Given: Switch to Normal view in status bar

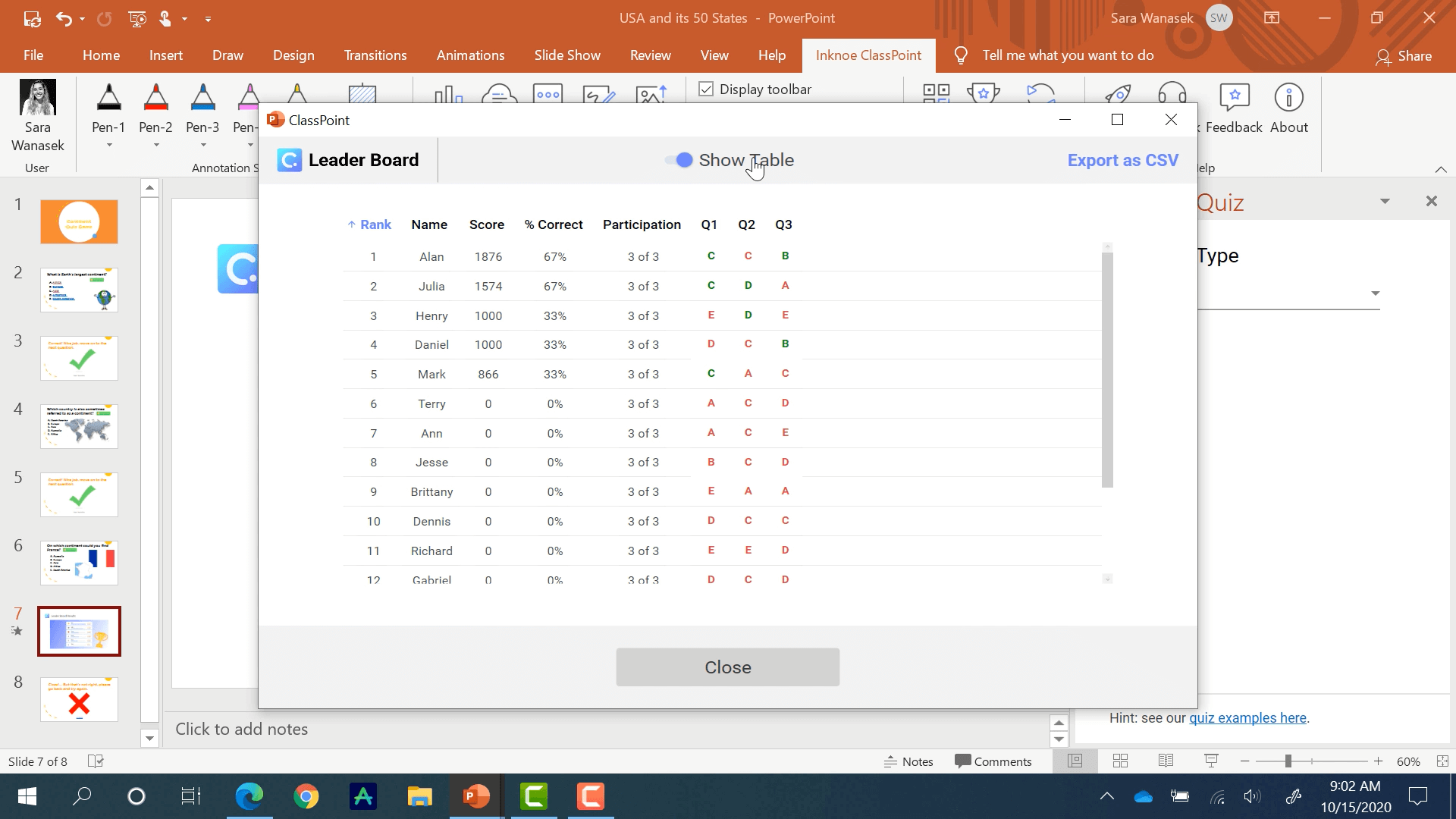Looking at the screenshot, I should pos(1075,761).
